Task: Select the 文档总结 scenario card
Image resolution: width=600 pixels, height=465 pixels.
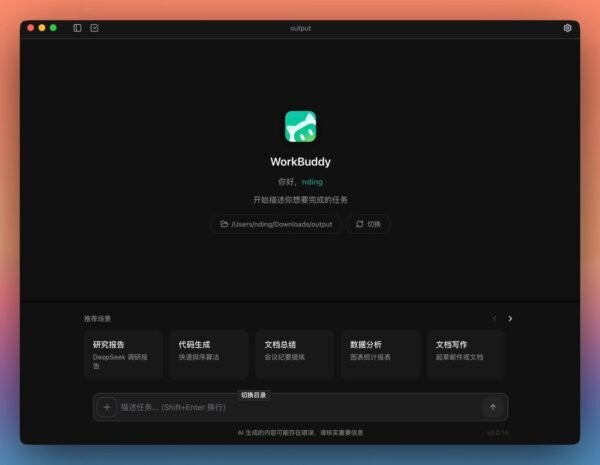Action: 295,354
